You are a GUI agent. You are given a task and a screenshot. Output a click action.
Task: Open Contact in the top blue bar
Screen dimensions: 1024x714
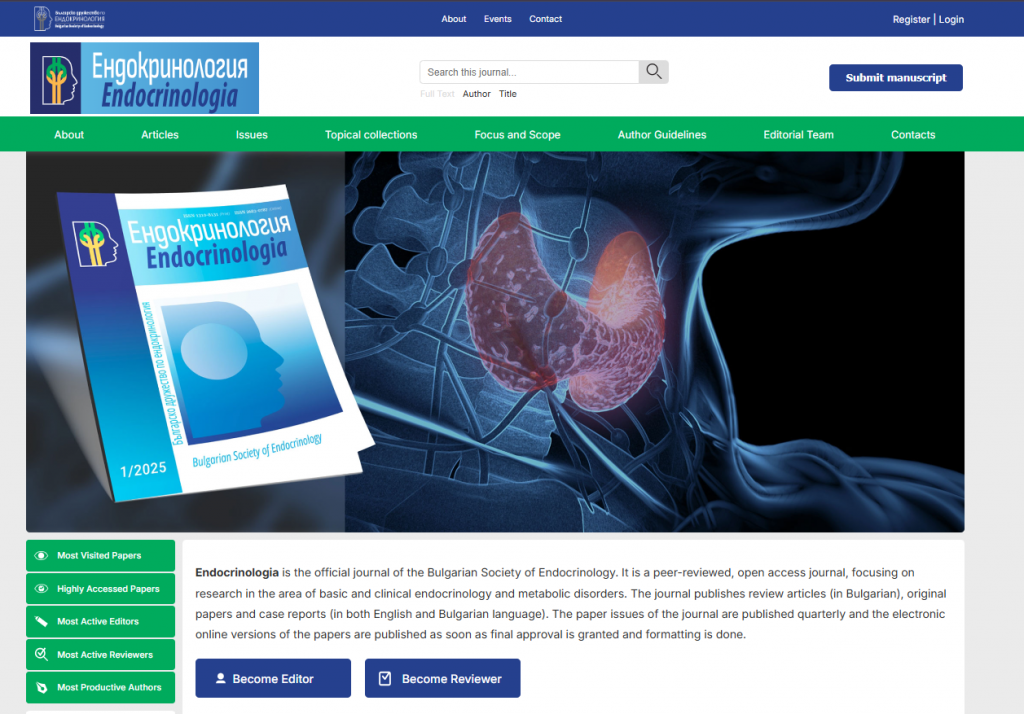pos(545,19)
